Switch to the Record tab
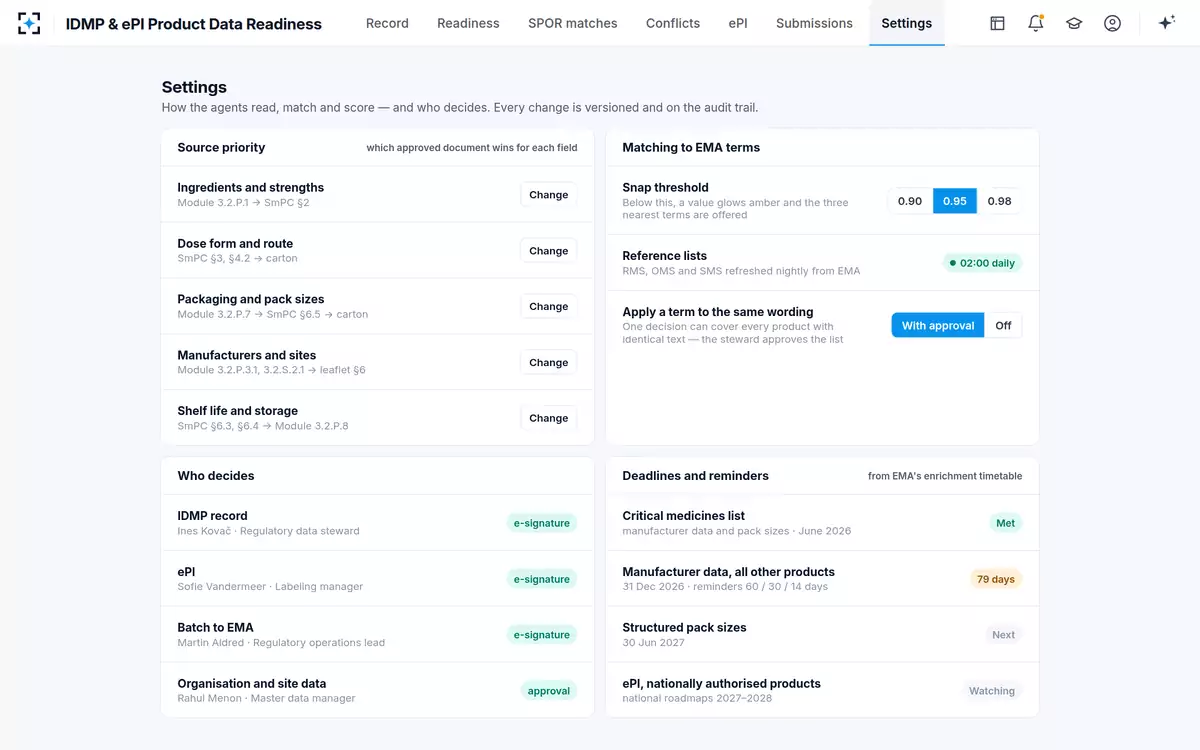 pos(387,23)
